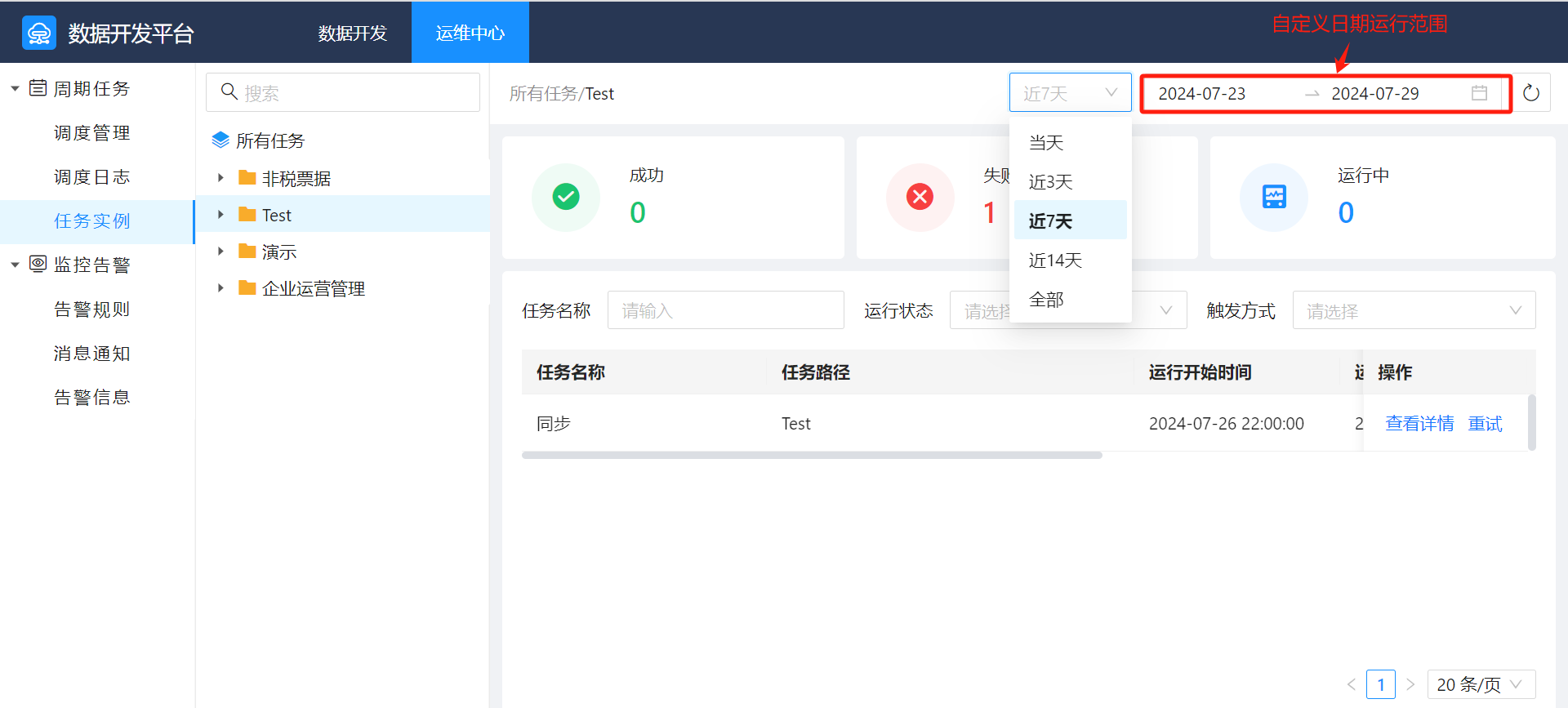Click the refresh icon beside date range
Screen dimensions: 1568x708
[1531, 93]
